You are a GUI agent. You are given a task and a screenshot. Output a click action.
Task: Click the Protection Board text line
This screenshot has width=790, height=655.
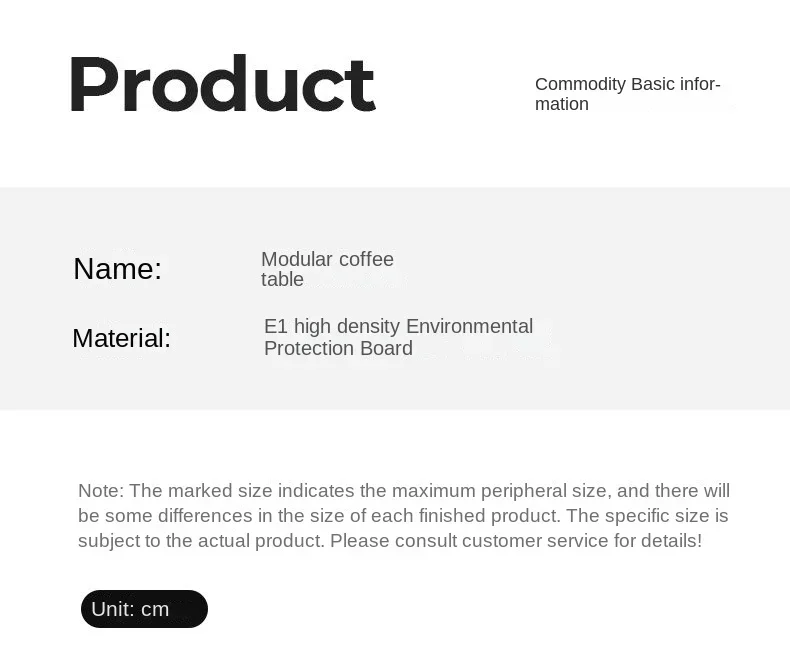tap(338, 349)
